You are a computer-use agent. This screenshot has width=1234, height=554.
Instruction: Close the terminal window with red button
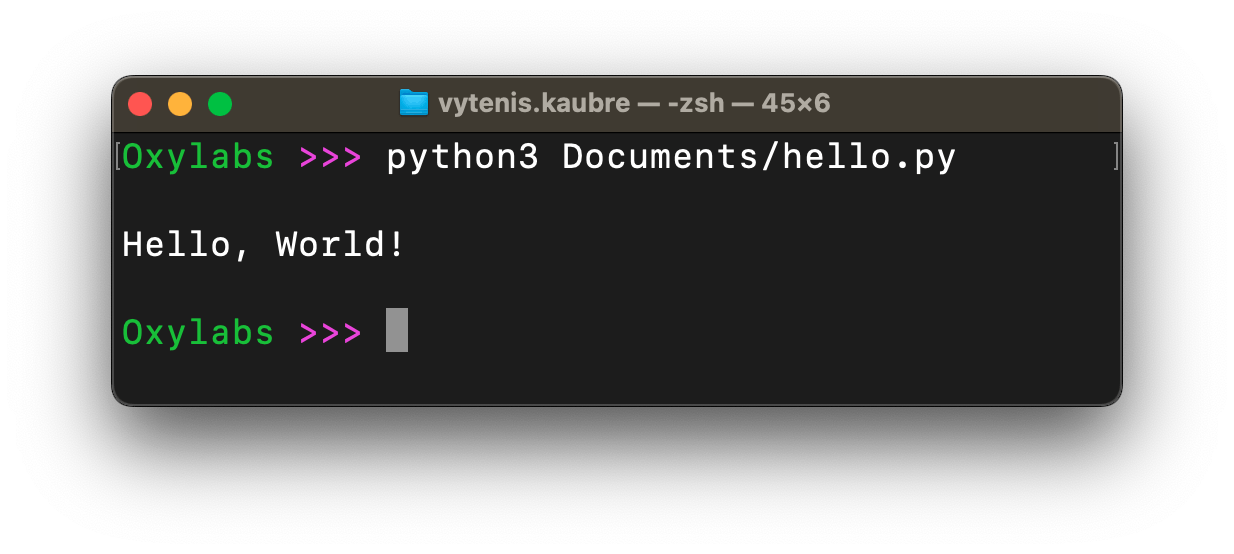140,103
